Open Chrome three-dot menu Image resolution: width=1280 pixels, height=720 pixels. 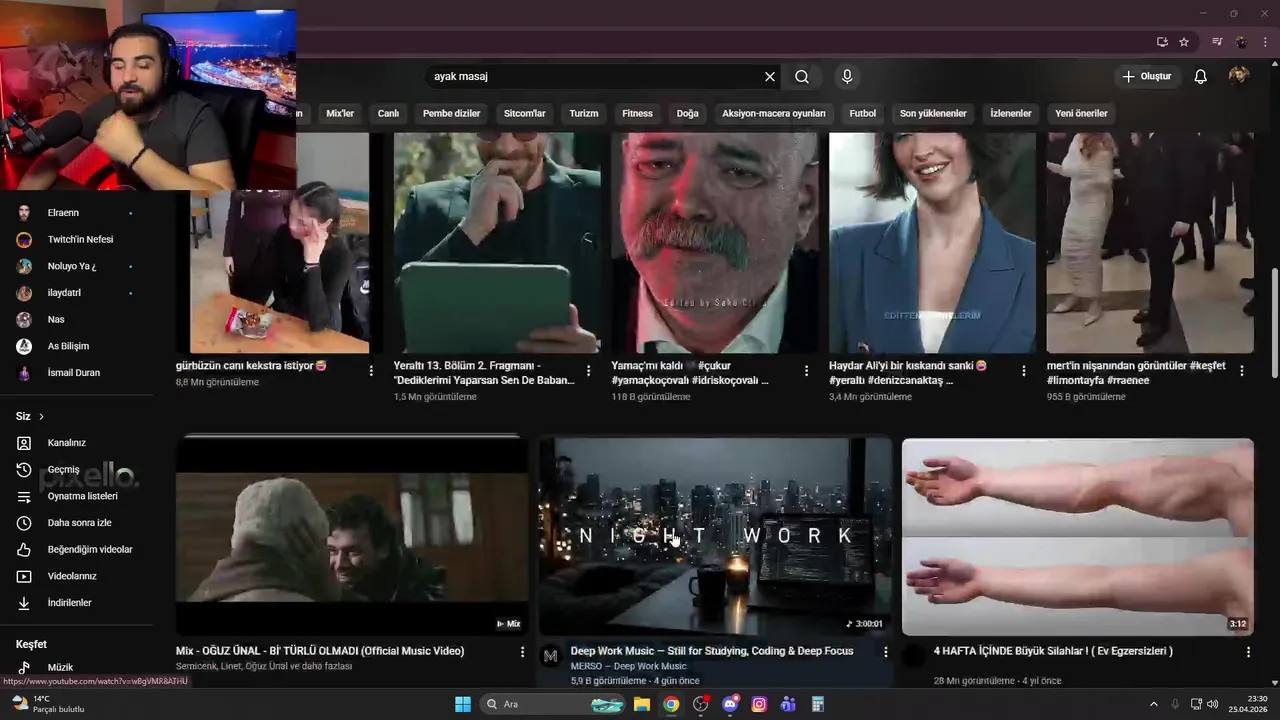(x=1265, y=42)
